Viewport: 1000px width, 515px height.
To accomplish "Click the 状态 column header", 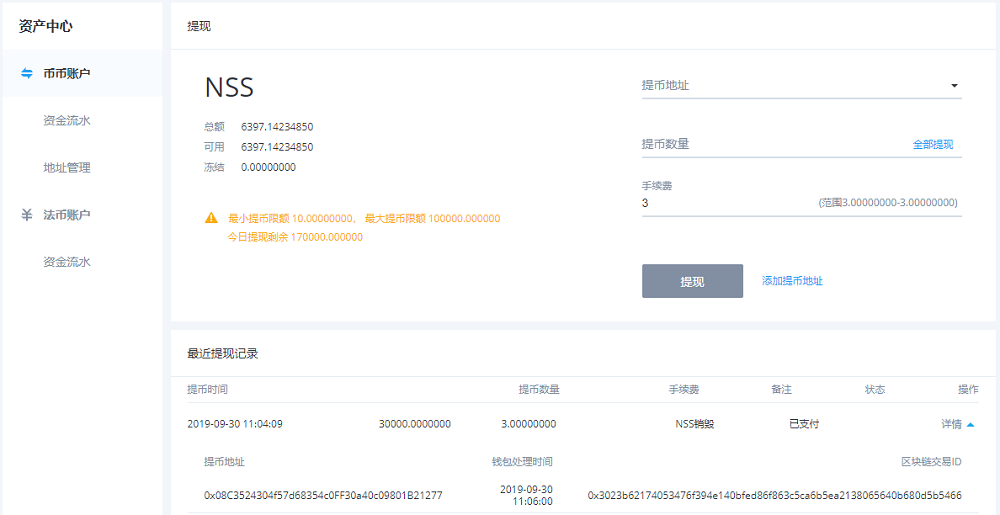I will [875, 389].
